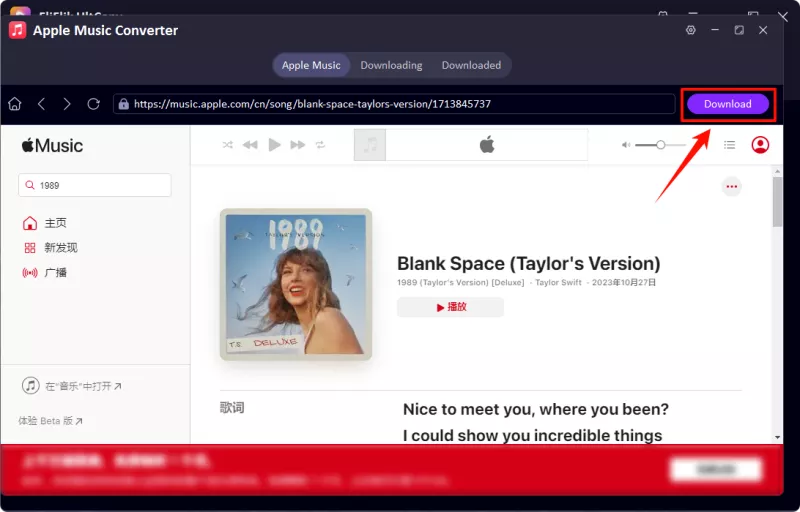800x512 pixels.
Task: Click the music note icon beside 在"音乐"中打开
Action: point(31,386)
